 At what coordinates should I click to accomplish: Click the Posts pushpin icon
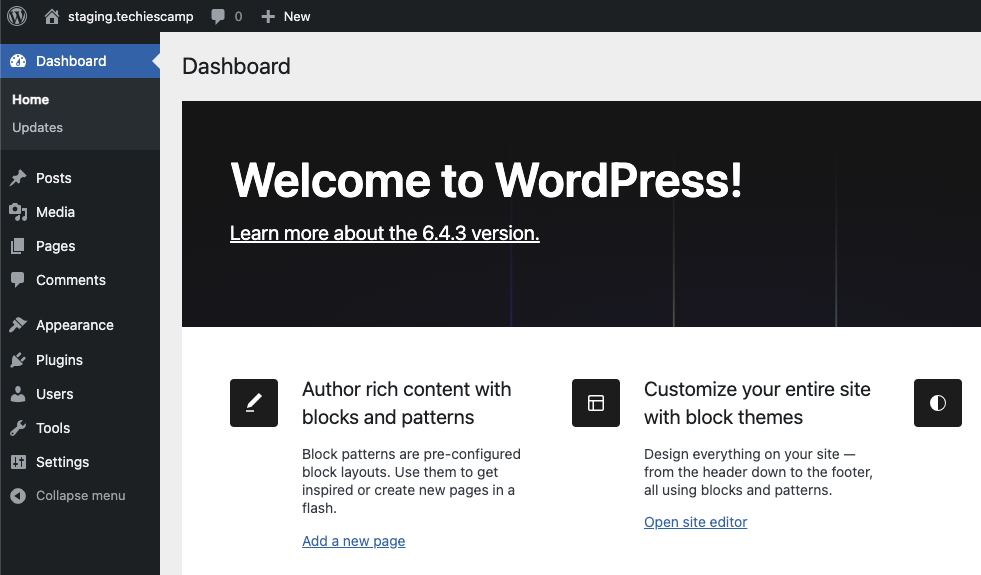click(18, 178)
